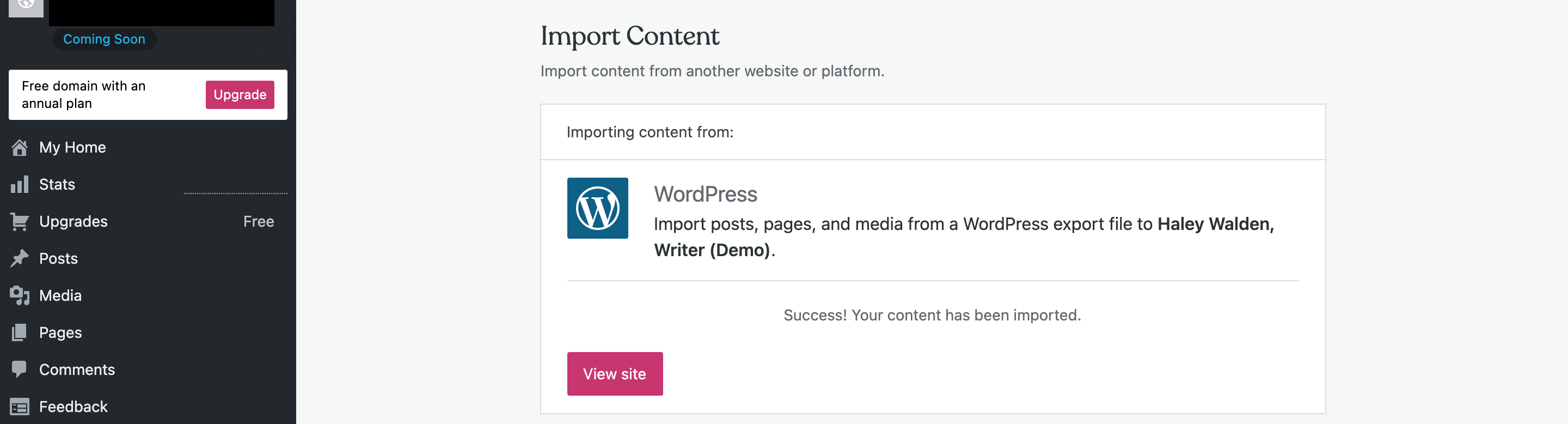Click the blacked-out site title in sidebar
Screen dimensions: 1568x424
[x=161, y=11]
